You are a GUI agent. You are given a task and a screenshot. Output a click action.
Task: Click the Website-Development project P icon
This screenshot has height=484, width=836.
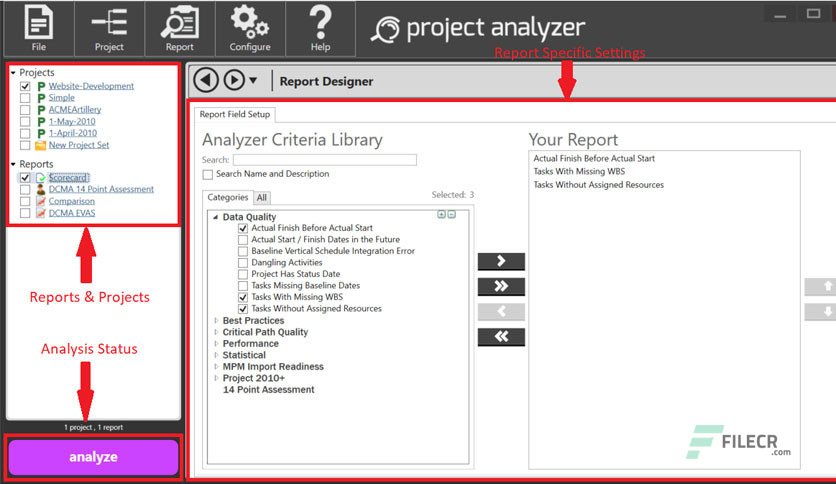(x=41, y=86)
